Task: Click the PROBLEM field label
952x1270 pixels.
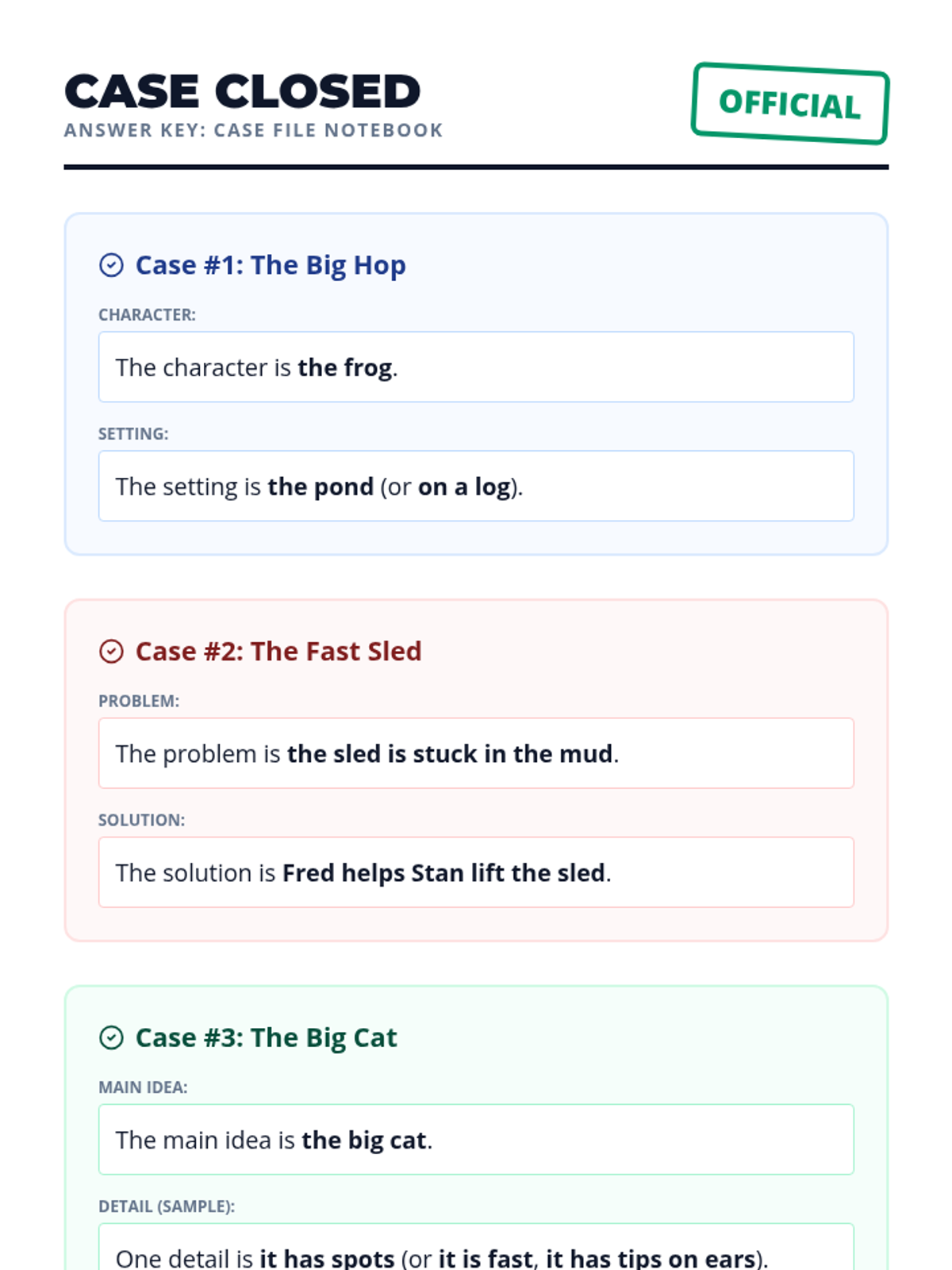Action: [139, 702]
